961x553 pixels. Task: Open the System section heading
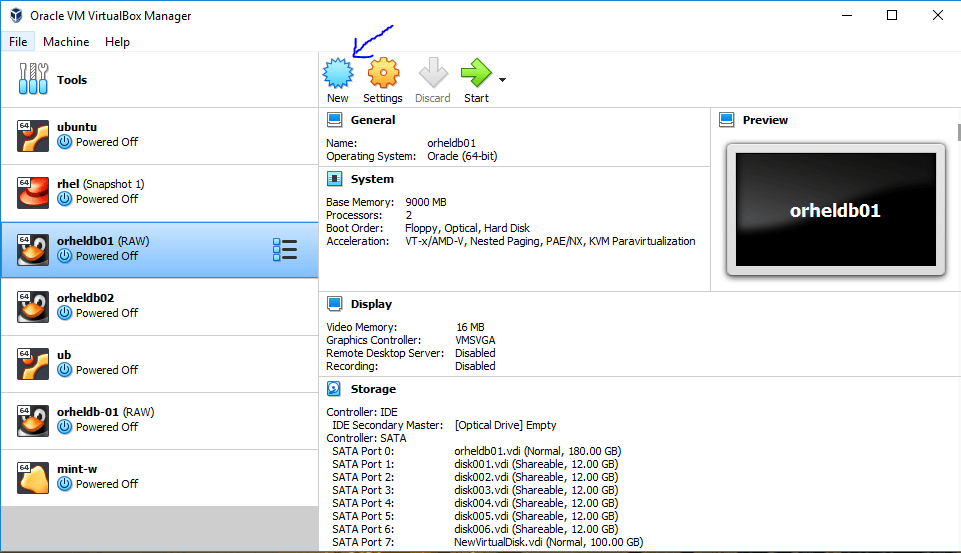(372, 179)
